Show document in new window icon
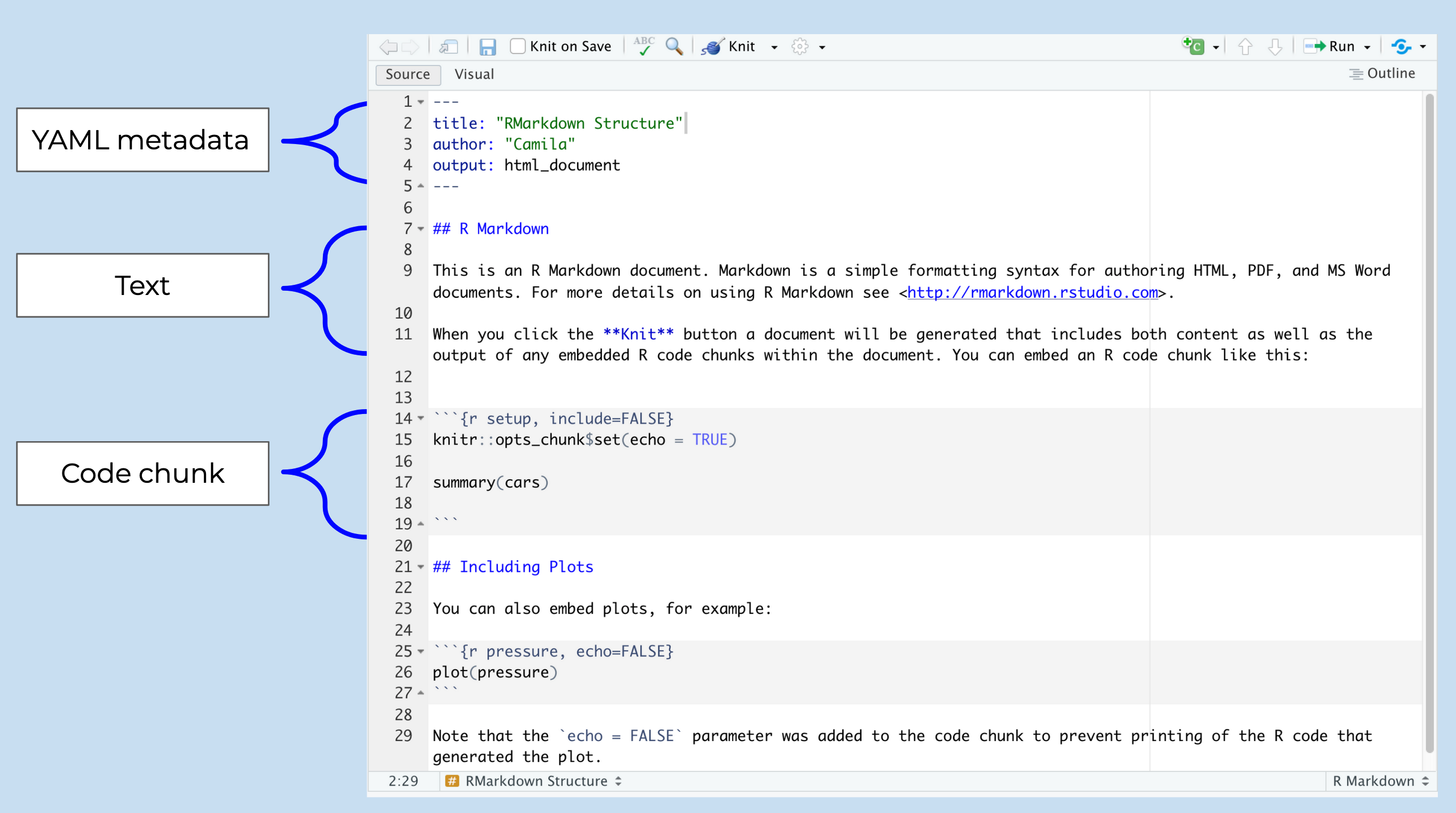This screenshot has height=813, width=1456. (449, 46)
